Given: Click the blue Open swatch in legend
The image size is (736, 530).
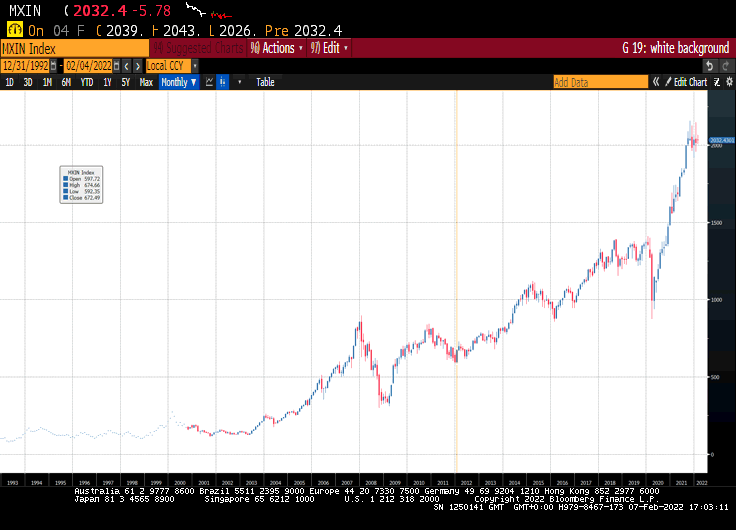Looking at the screenshot, I should click(66, 179).
